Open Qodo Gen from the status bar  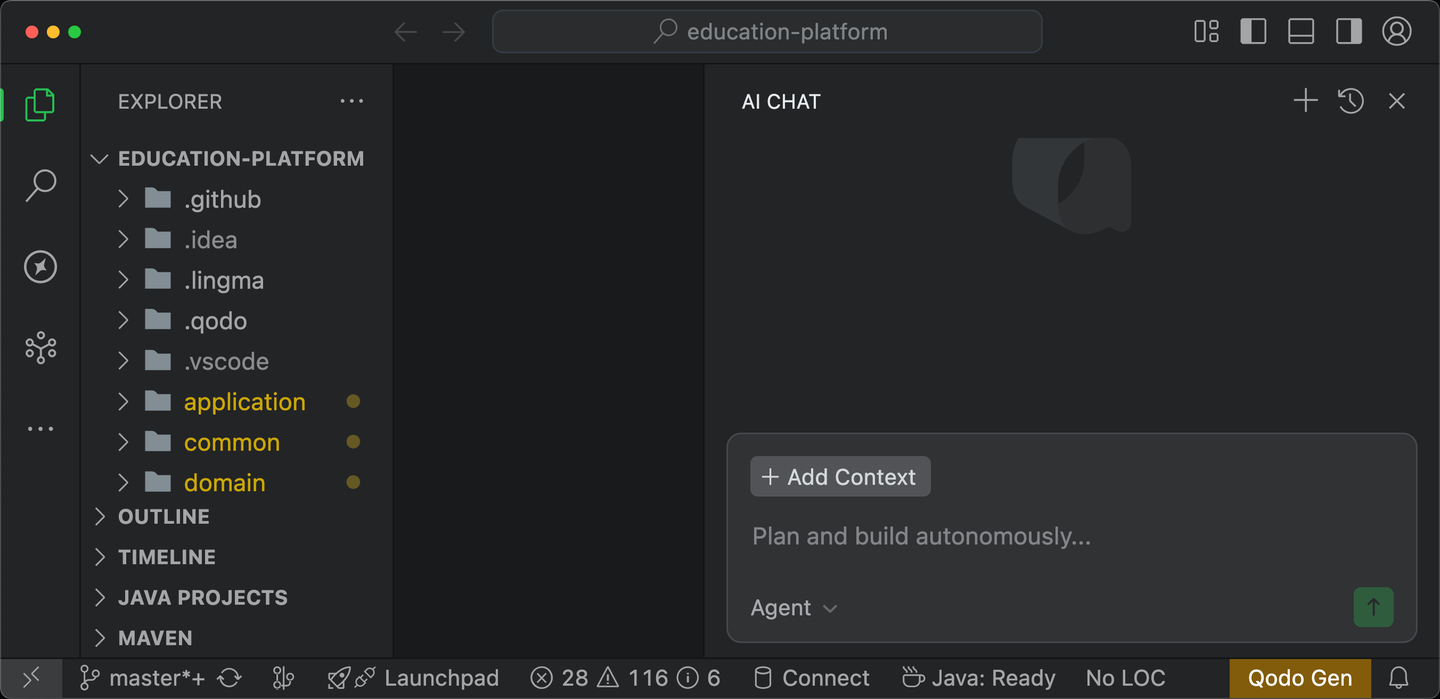pos(1300,678)
